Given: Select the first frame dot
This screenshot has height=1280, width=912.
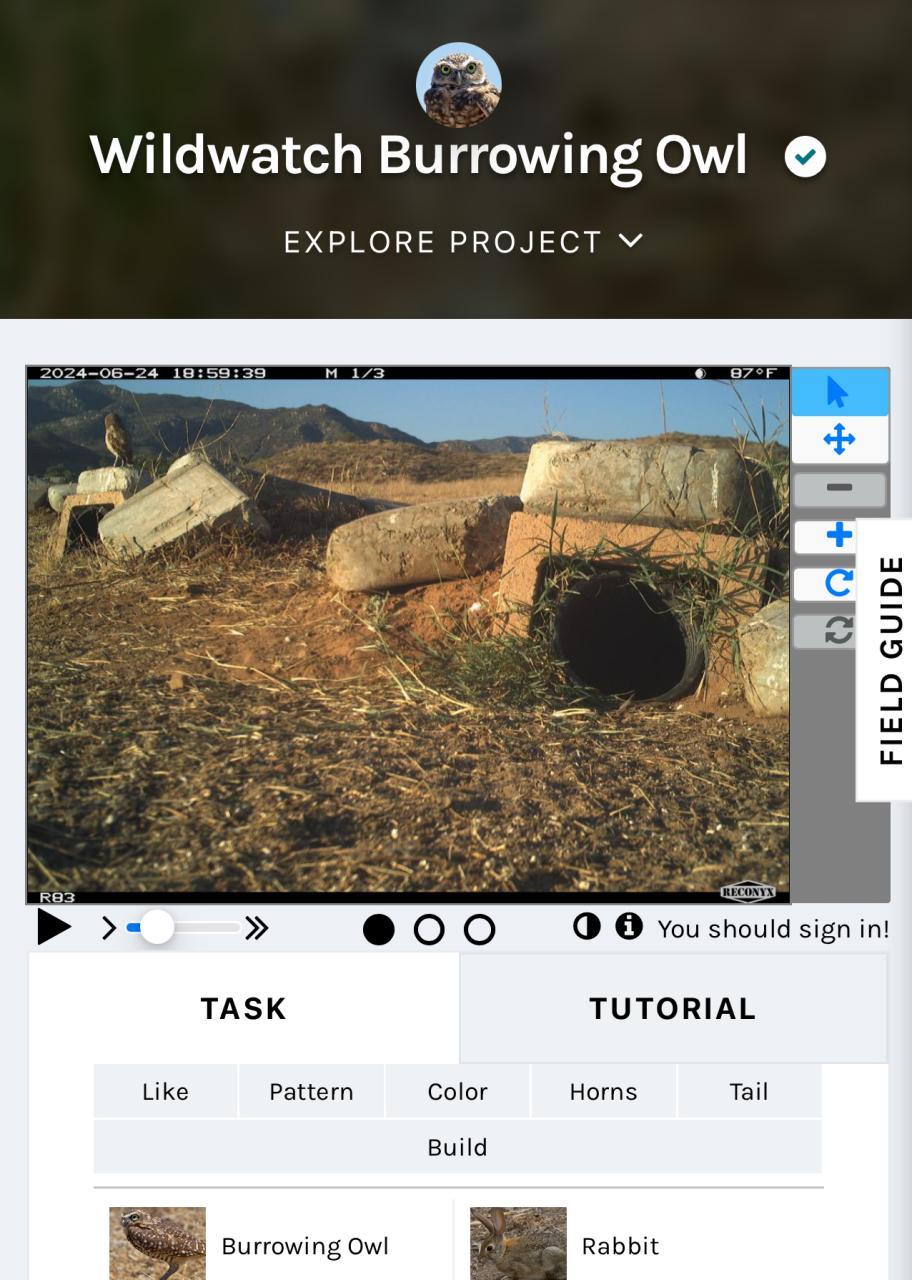Looking at the screenshot, I should coord(378,930).
